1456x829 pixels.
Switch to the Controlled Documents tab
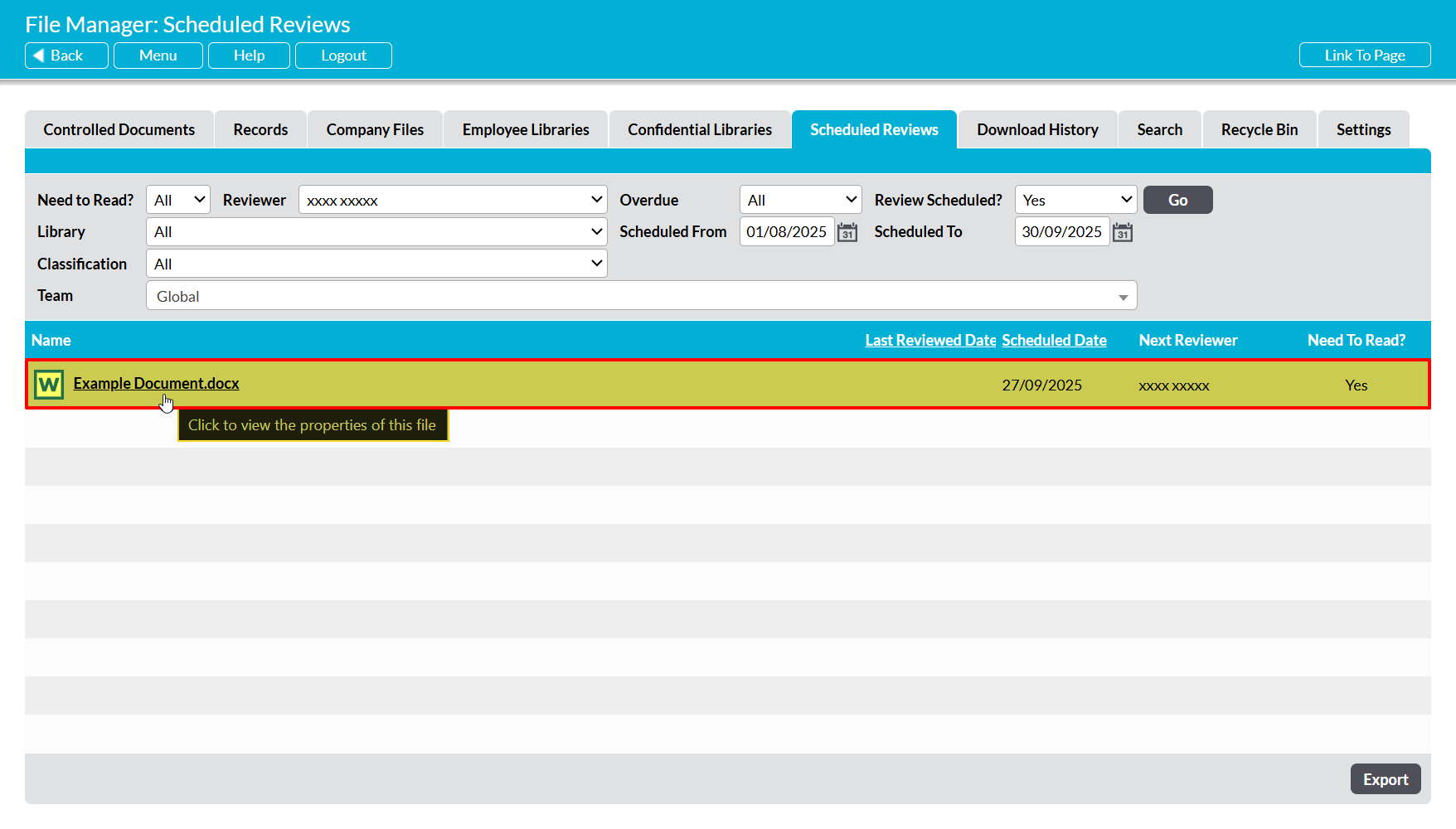[119, 130]
